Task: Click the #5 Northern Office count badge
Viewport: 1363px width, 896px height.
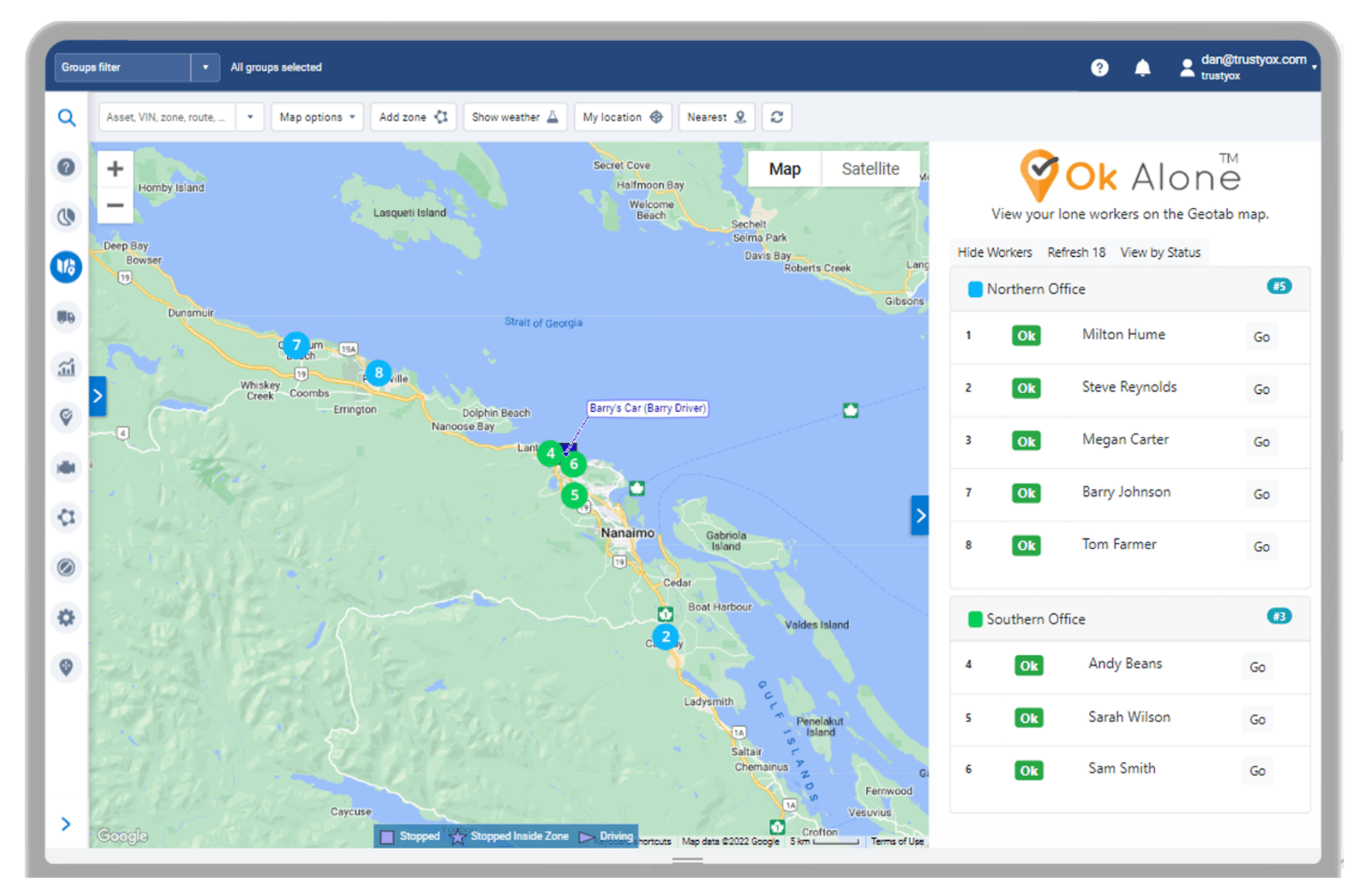Action: [1279, 286]
